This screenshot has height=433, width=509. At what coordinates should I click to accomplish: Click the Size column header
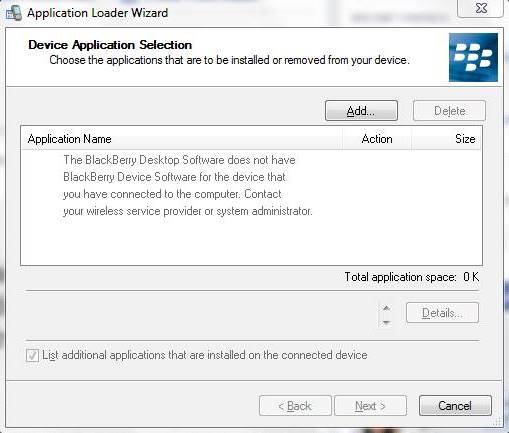(446, 139)
